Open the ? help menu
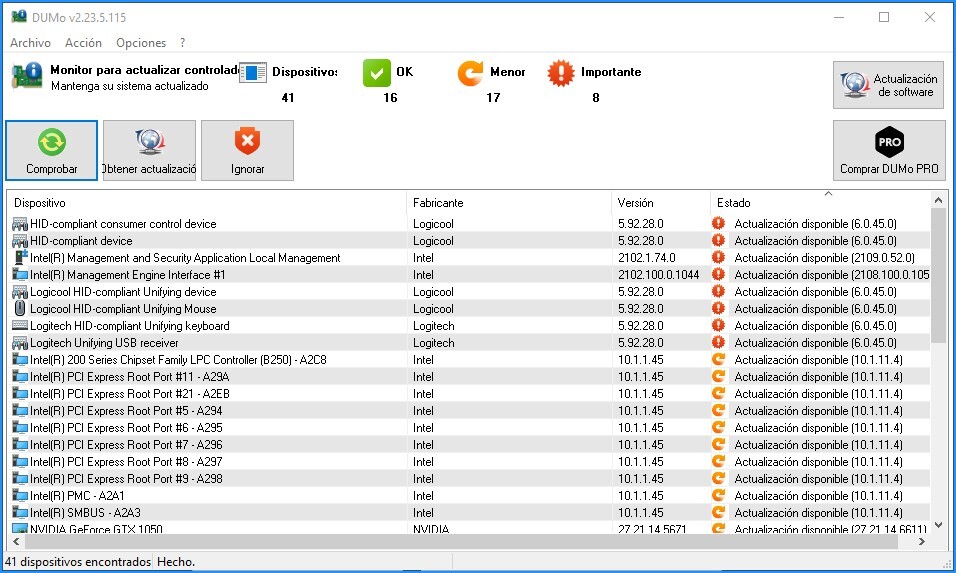 [x=183, y=43]
